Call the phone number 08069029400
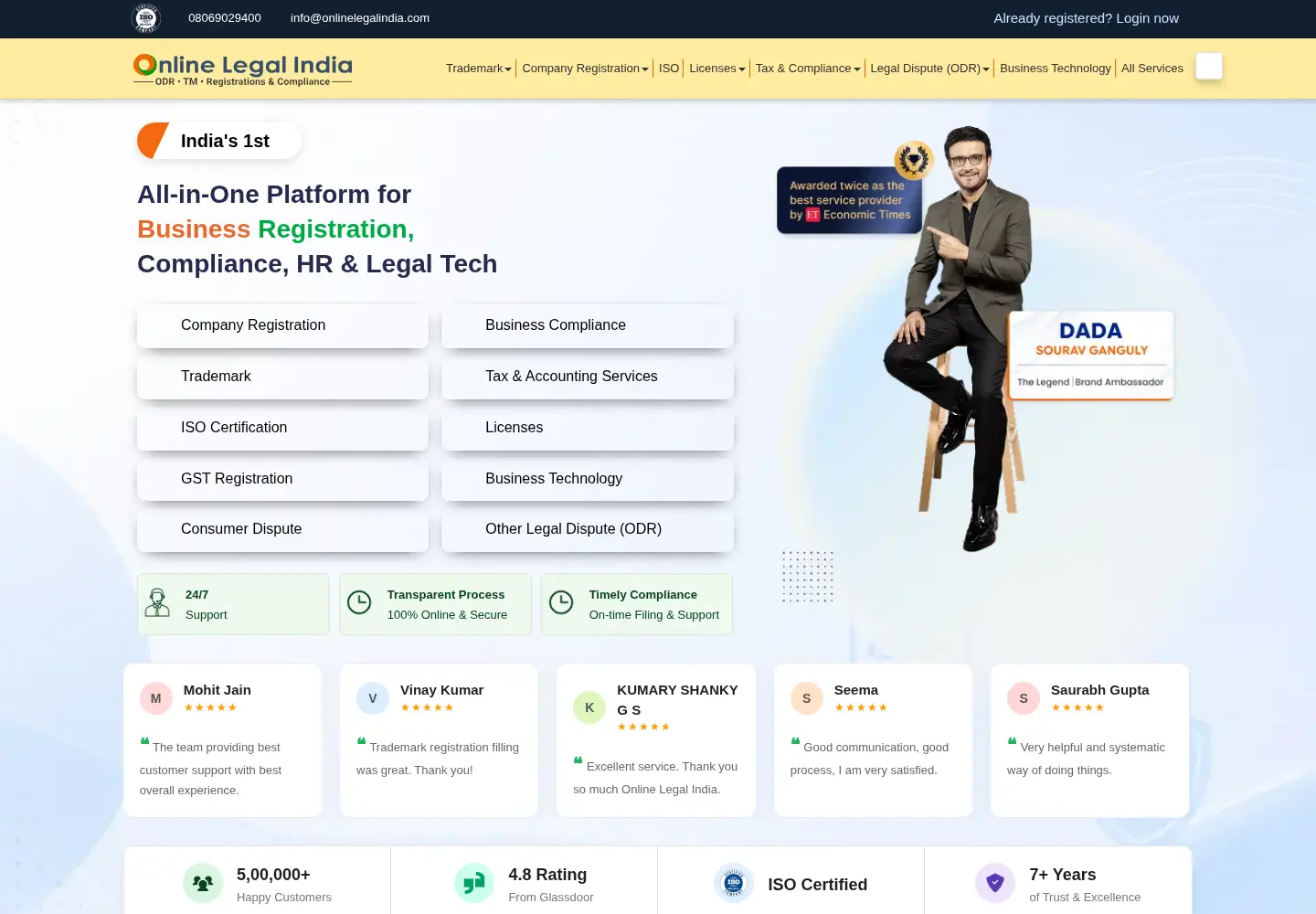1316x914 pixels. coord(225,18)
